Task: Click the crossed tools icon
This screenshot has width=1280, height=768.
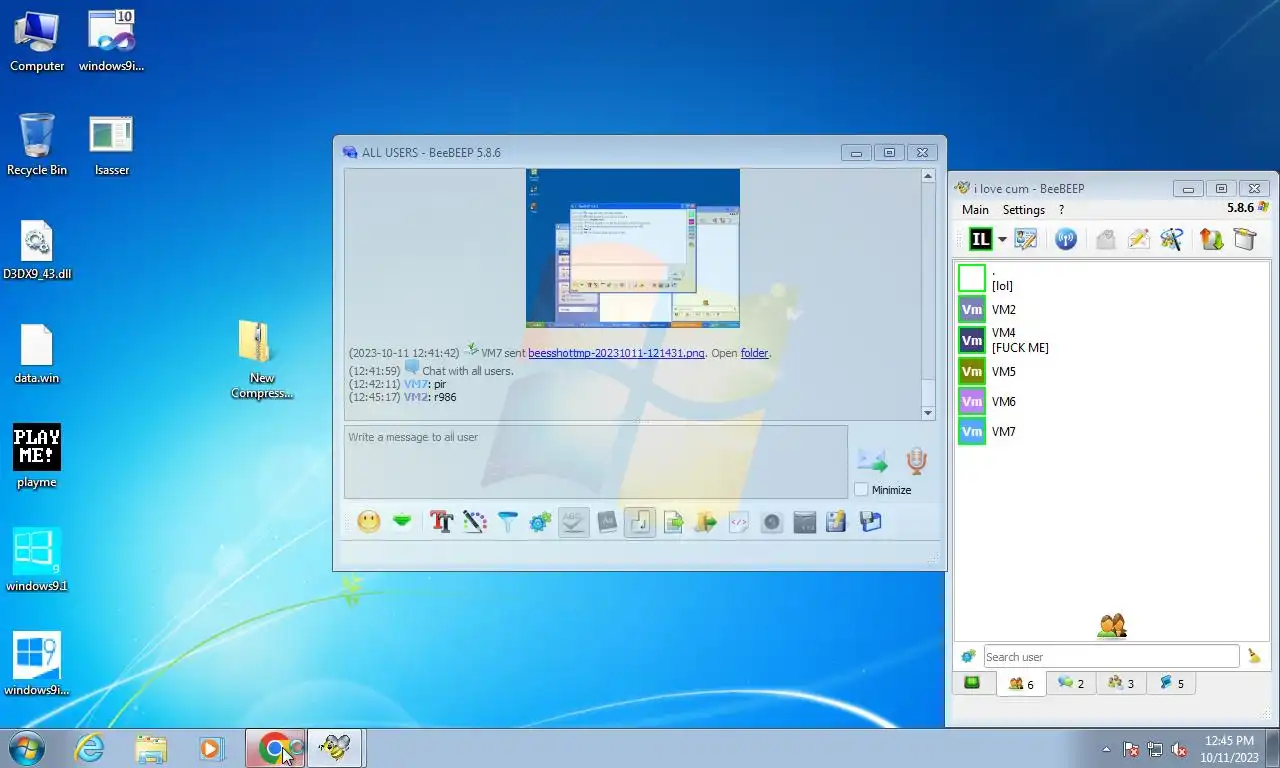Action: pos(1172,239)
